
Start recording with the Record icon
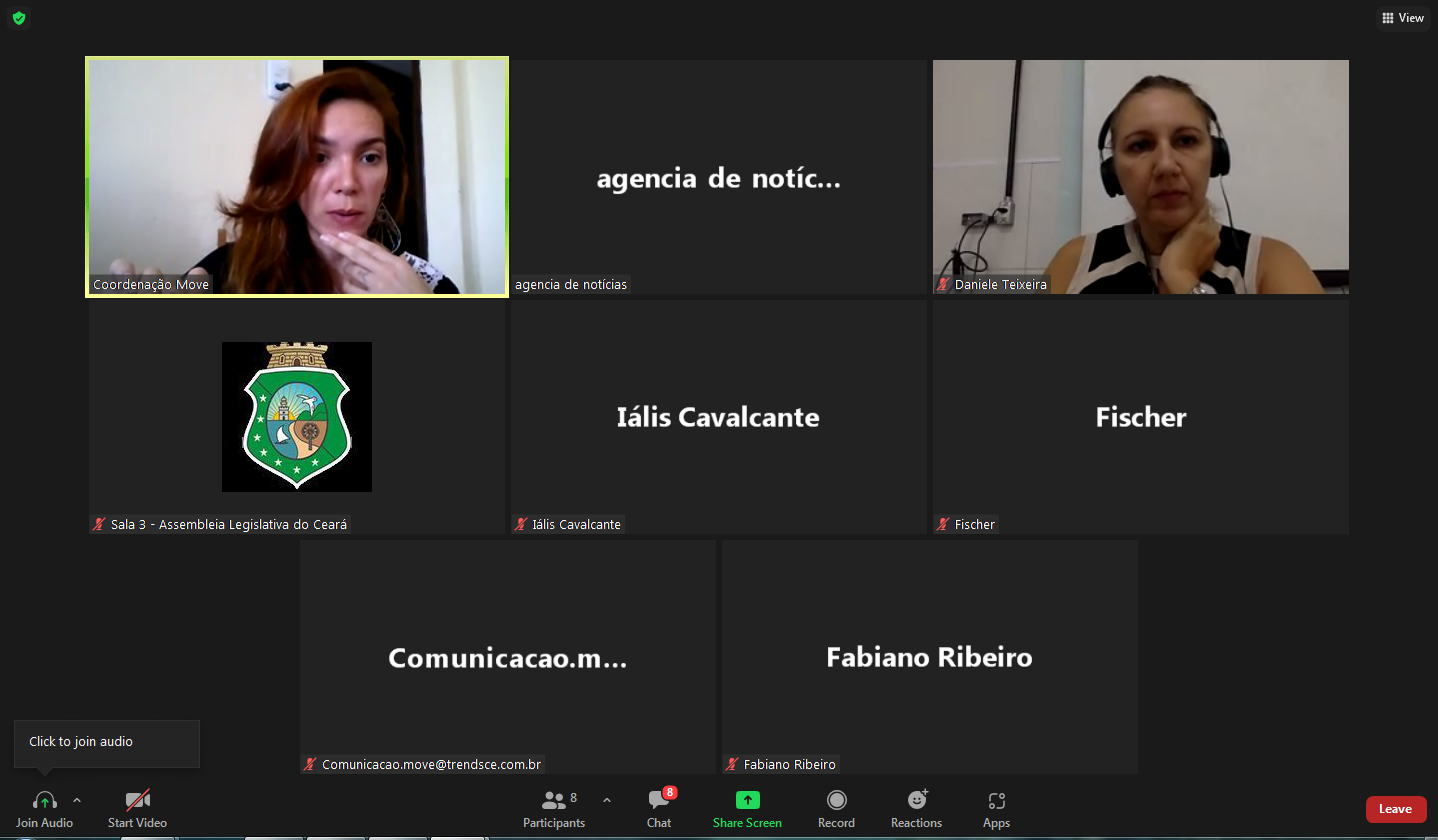pos(836,800)
